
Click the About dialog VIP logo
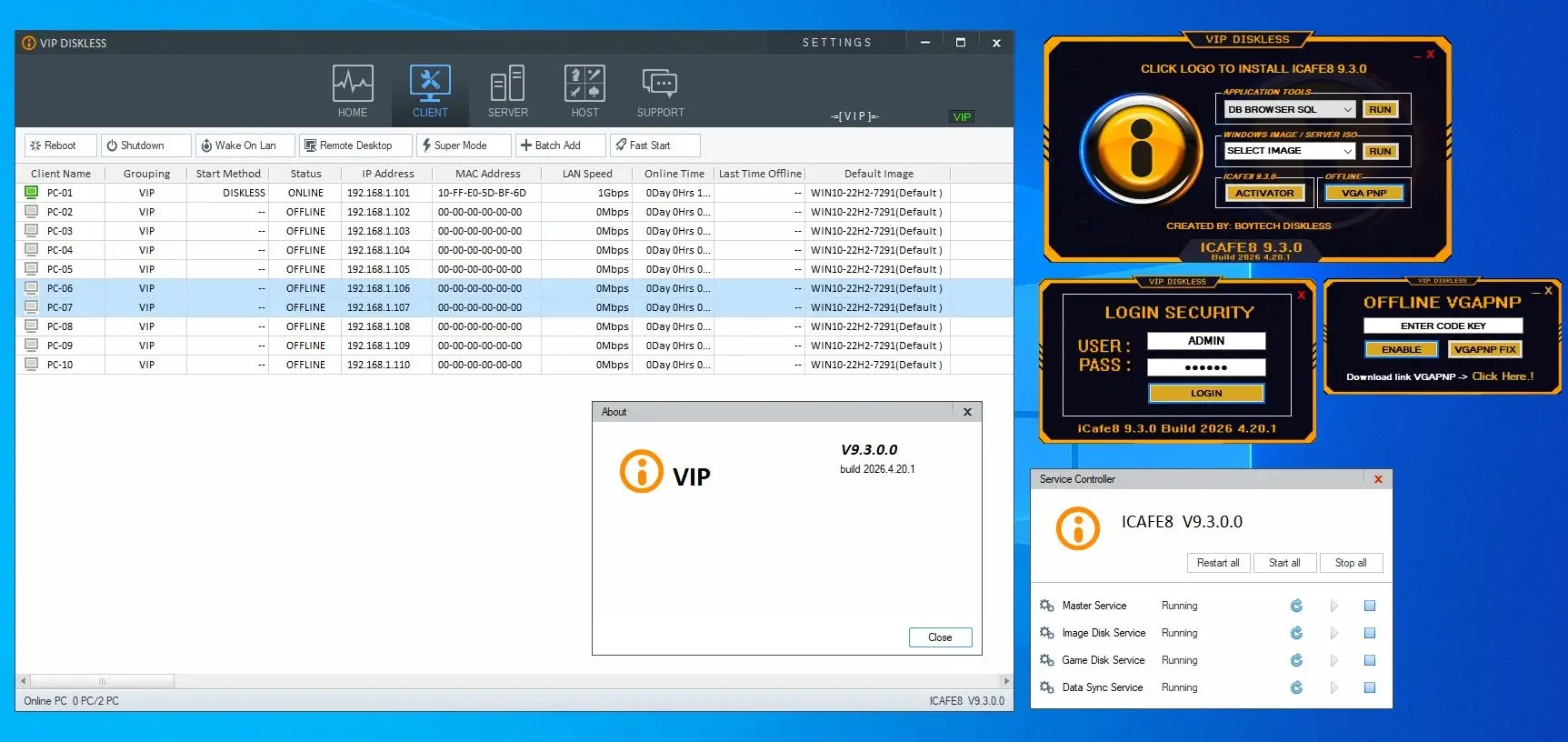[x=642, y=471]
